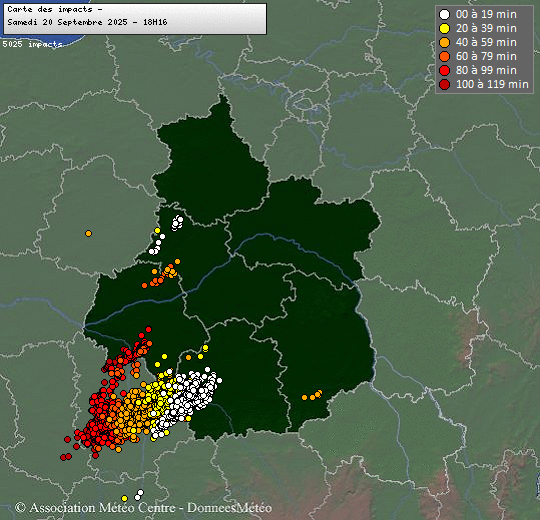Select the '100 à 119 min' legend label

[x=492, y=84]
